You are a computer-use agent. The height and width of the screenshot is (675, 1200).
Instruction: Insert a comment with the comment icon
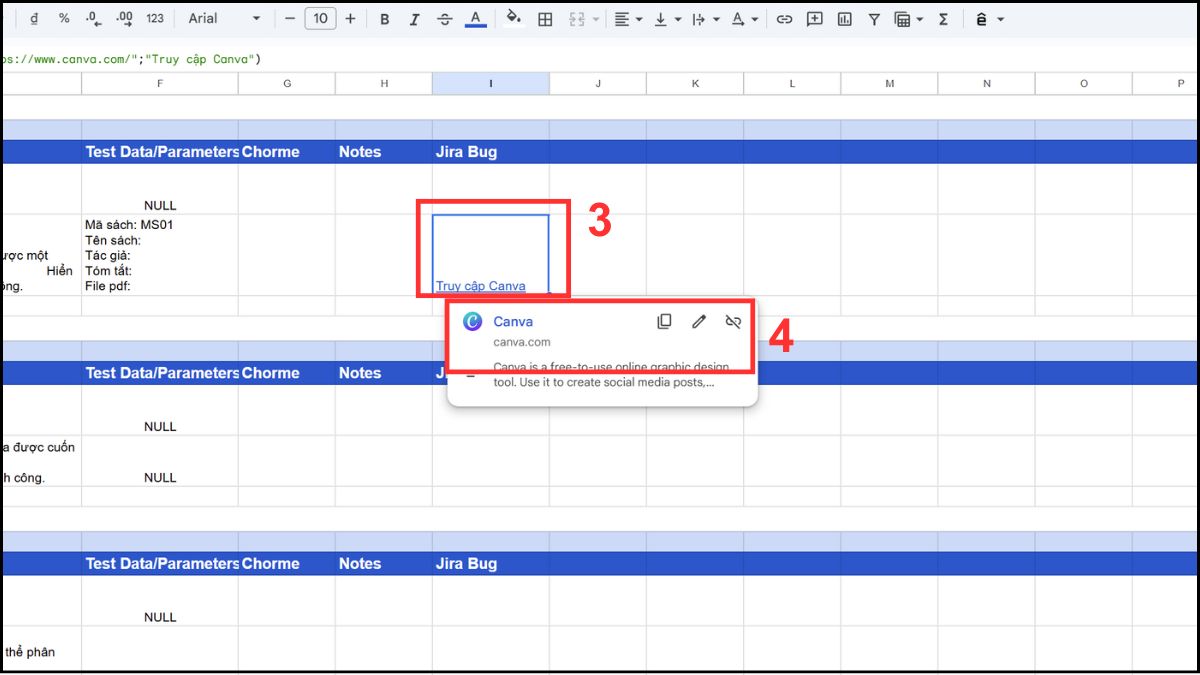pos(814,18)
